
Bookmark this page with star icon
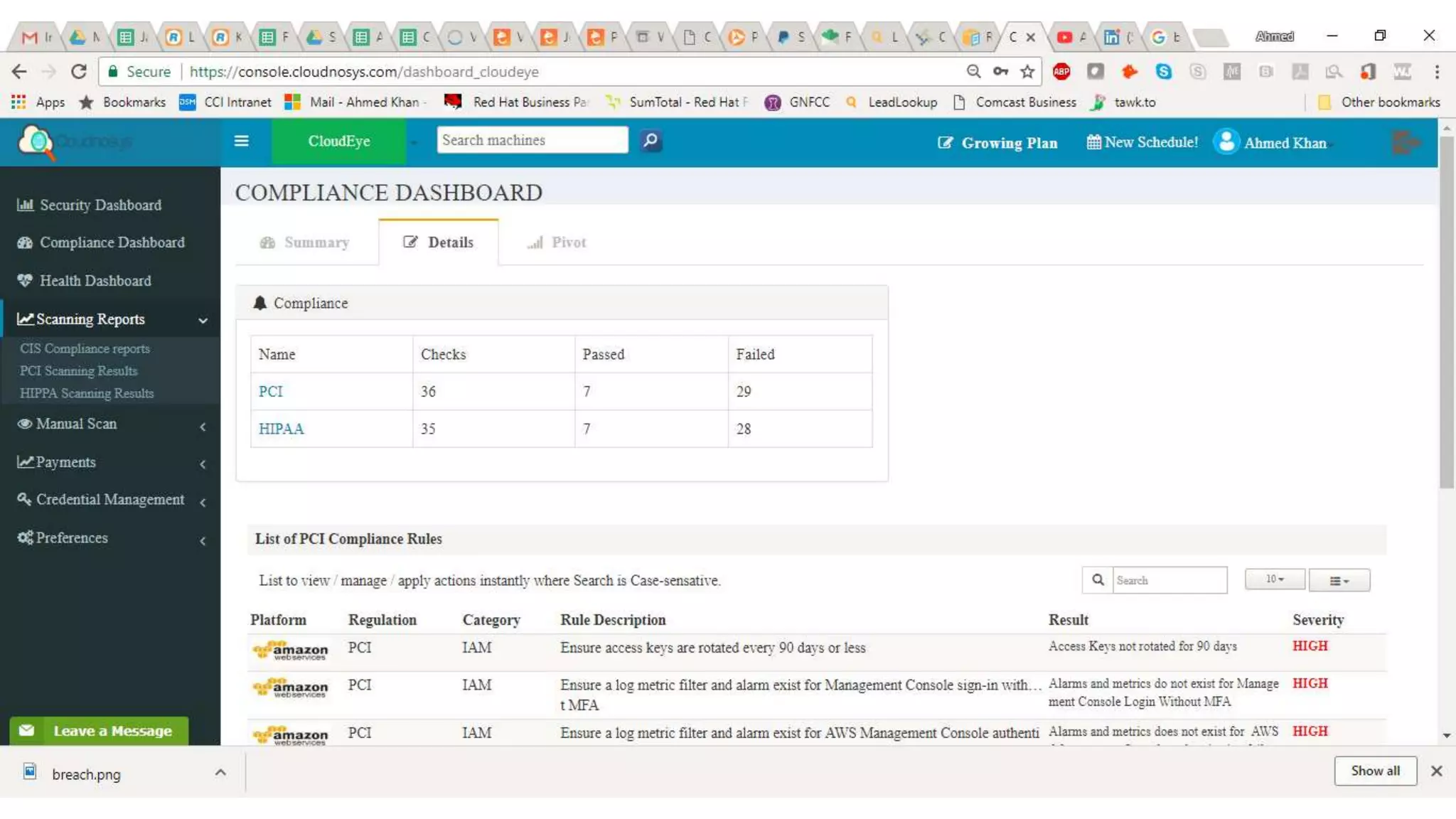coord(1027,71)
